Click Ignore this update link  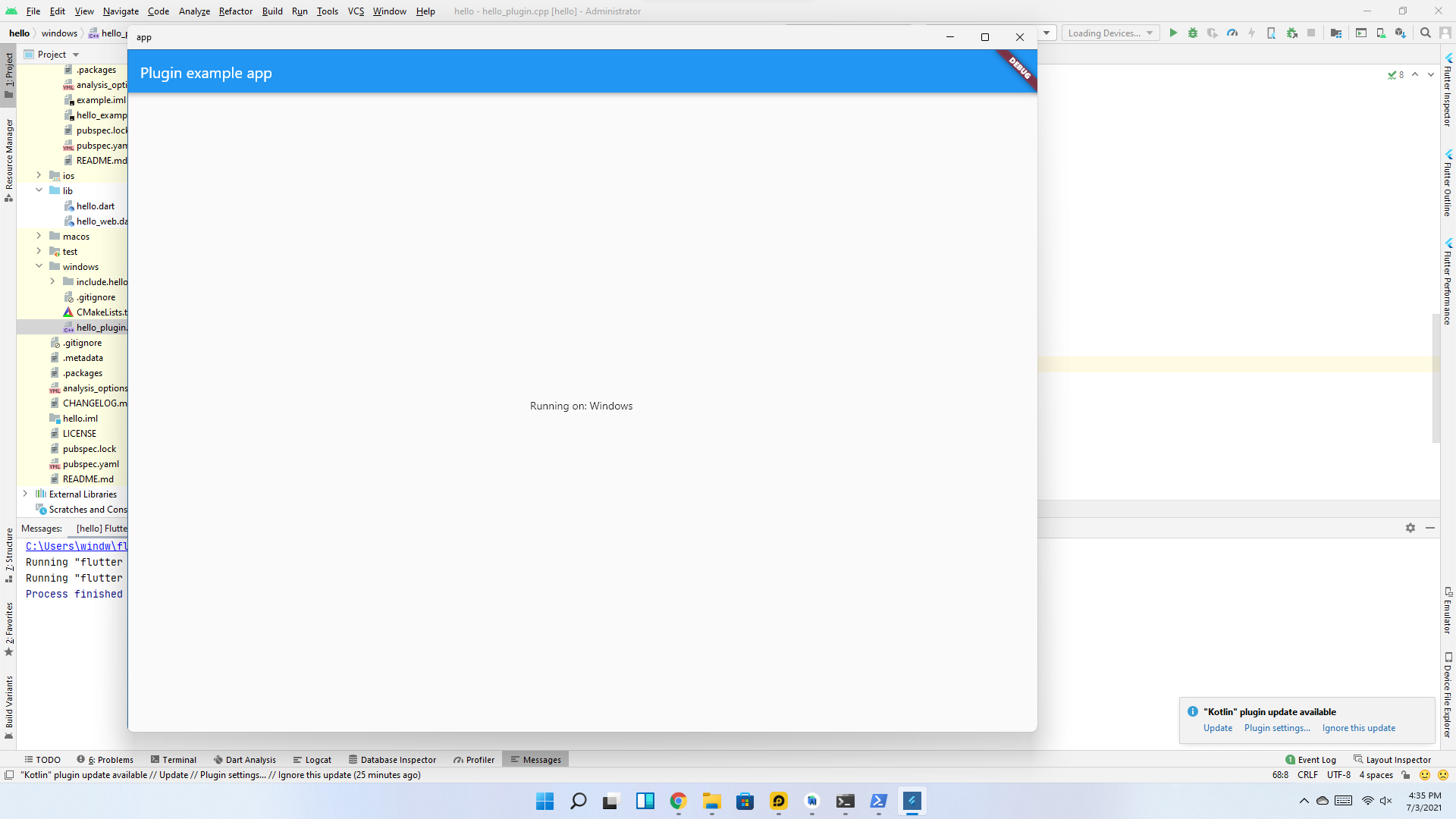[x=1358, y=727]
